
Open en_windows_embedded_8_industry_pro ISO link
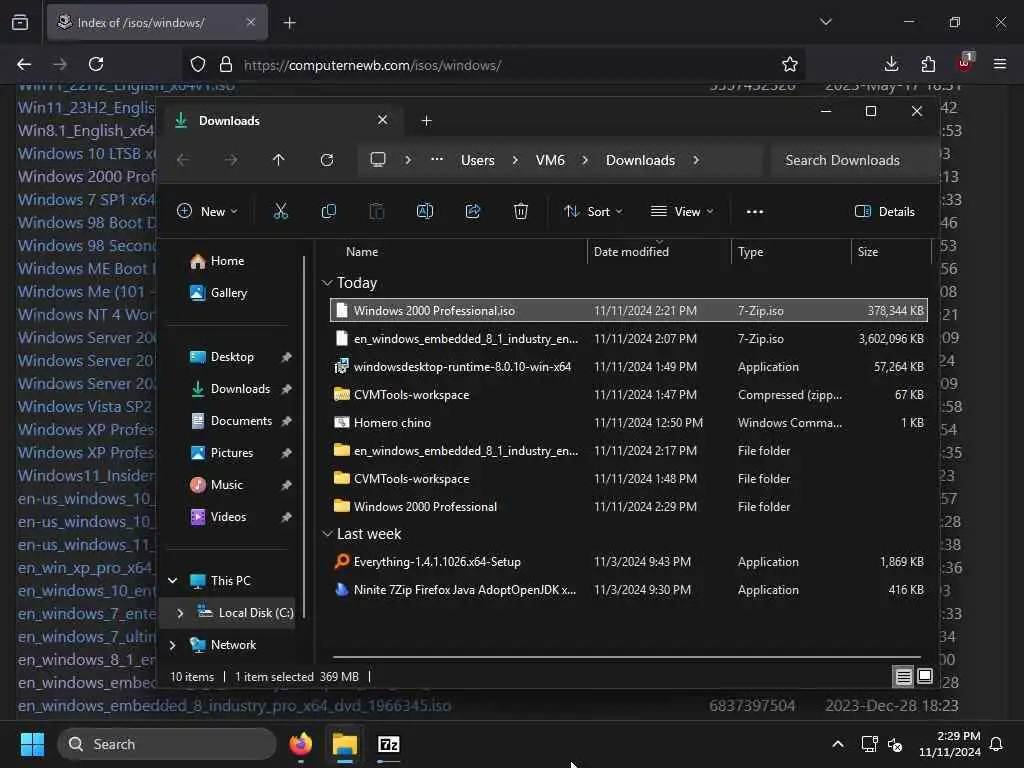coord(234,705)
